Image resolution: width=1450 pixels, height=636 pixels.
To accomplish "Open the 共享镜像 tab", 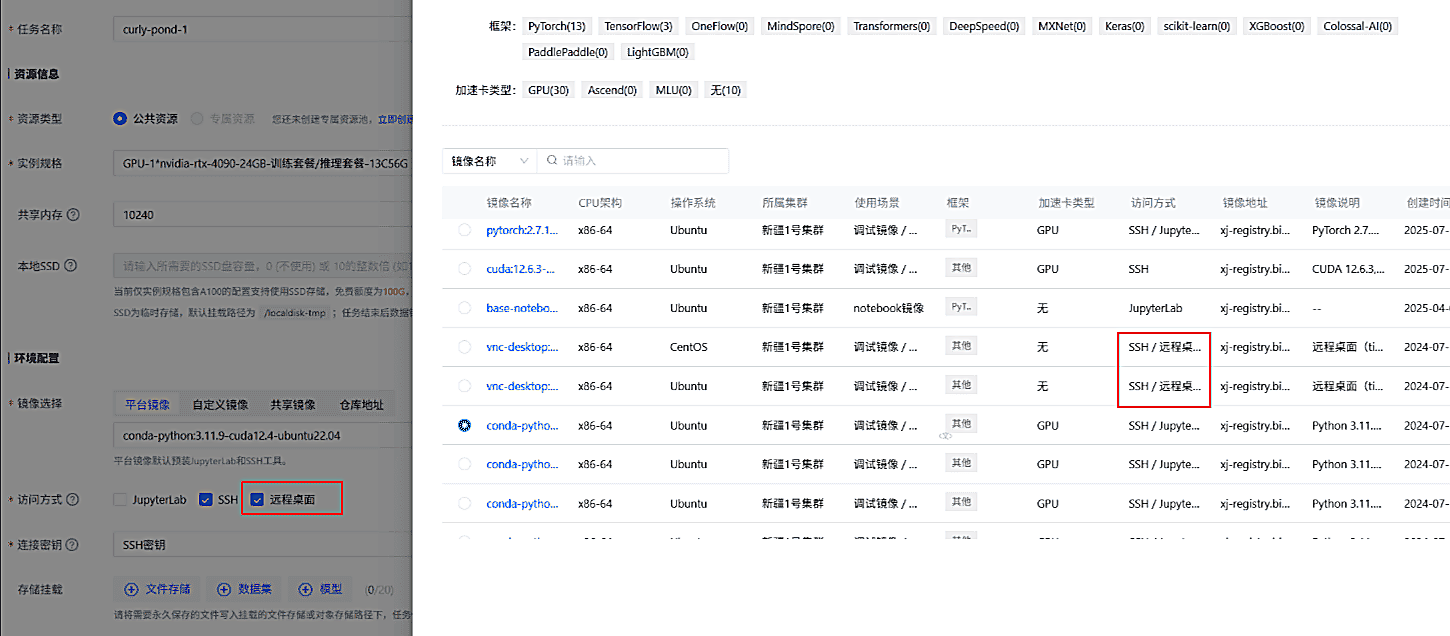I will tap(293, 405).
